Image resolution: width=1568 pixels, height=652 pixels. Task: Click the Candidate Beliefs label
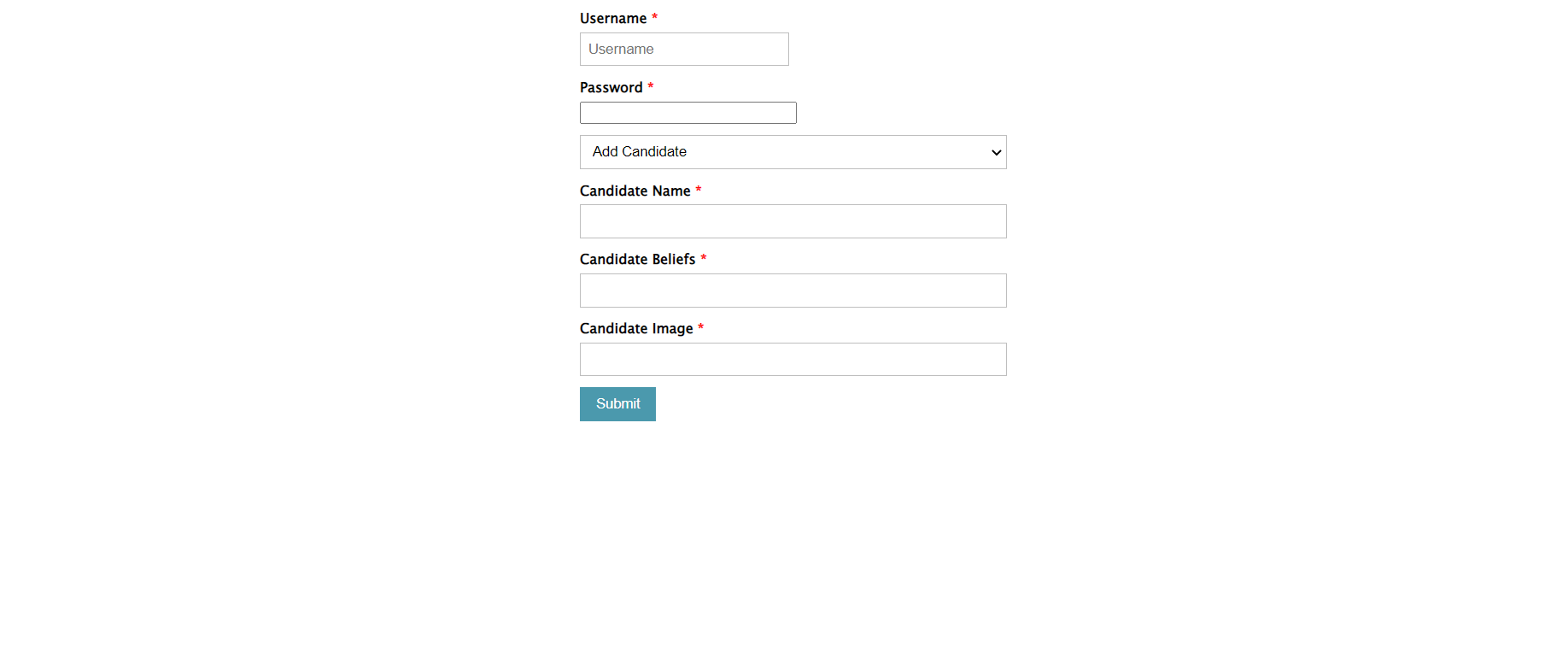click(637, 260)
